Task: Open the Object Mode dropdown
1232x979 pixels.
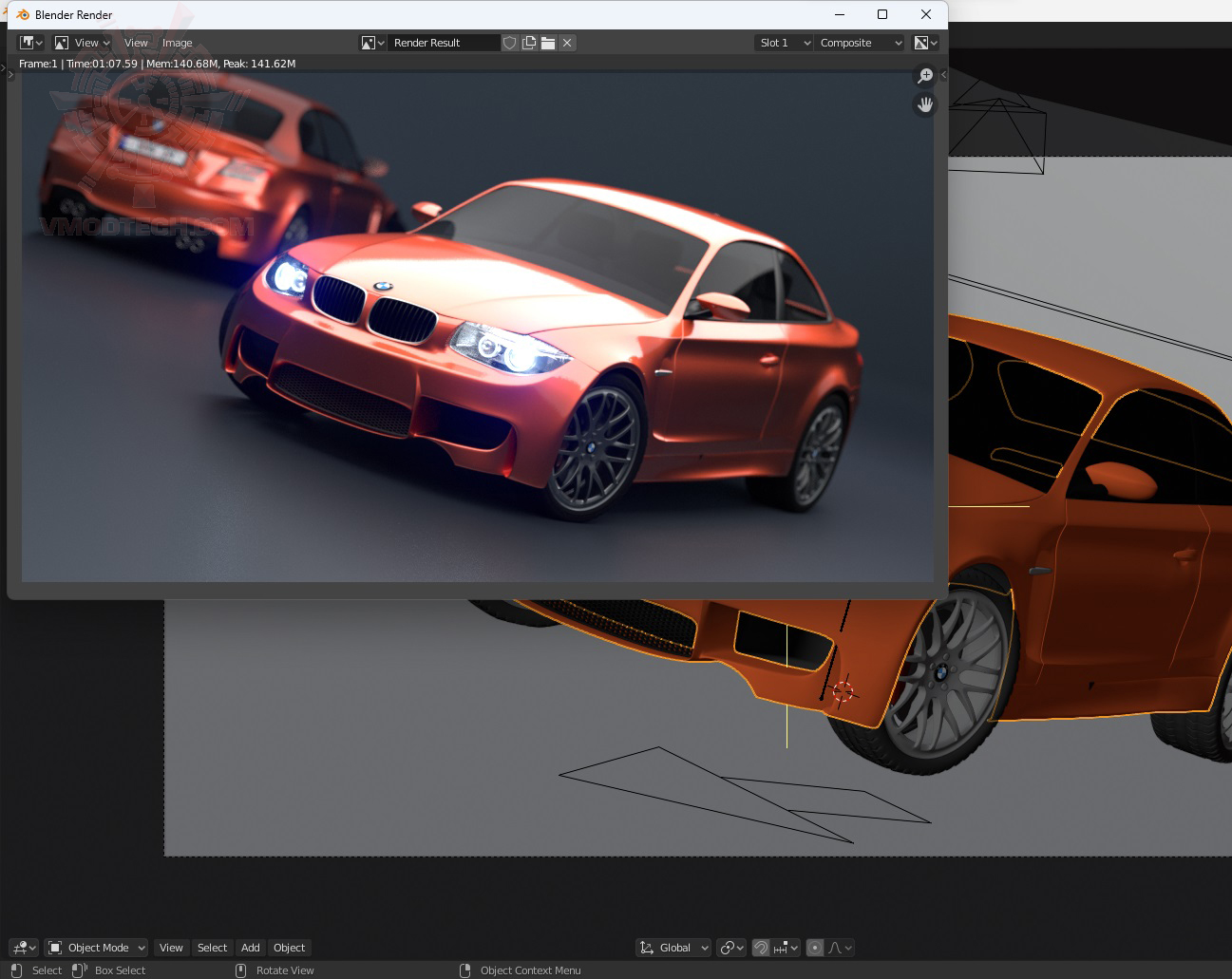Action: pyautogui.click(x=96, y=948)
